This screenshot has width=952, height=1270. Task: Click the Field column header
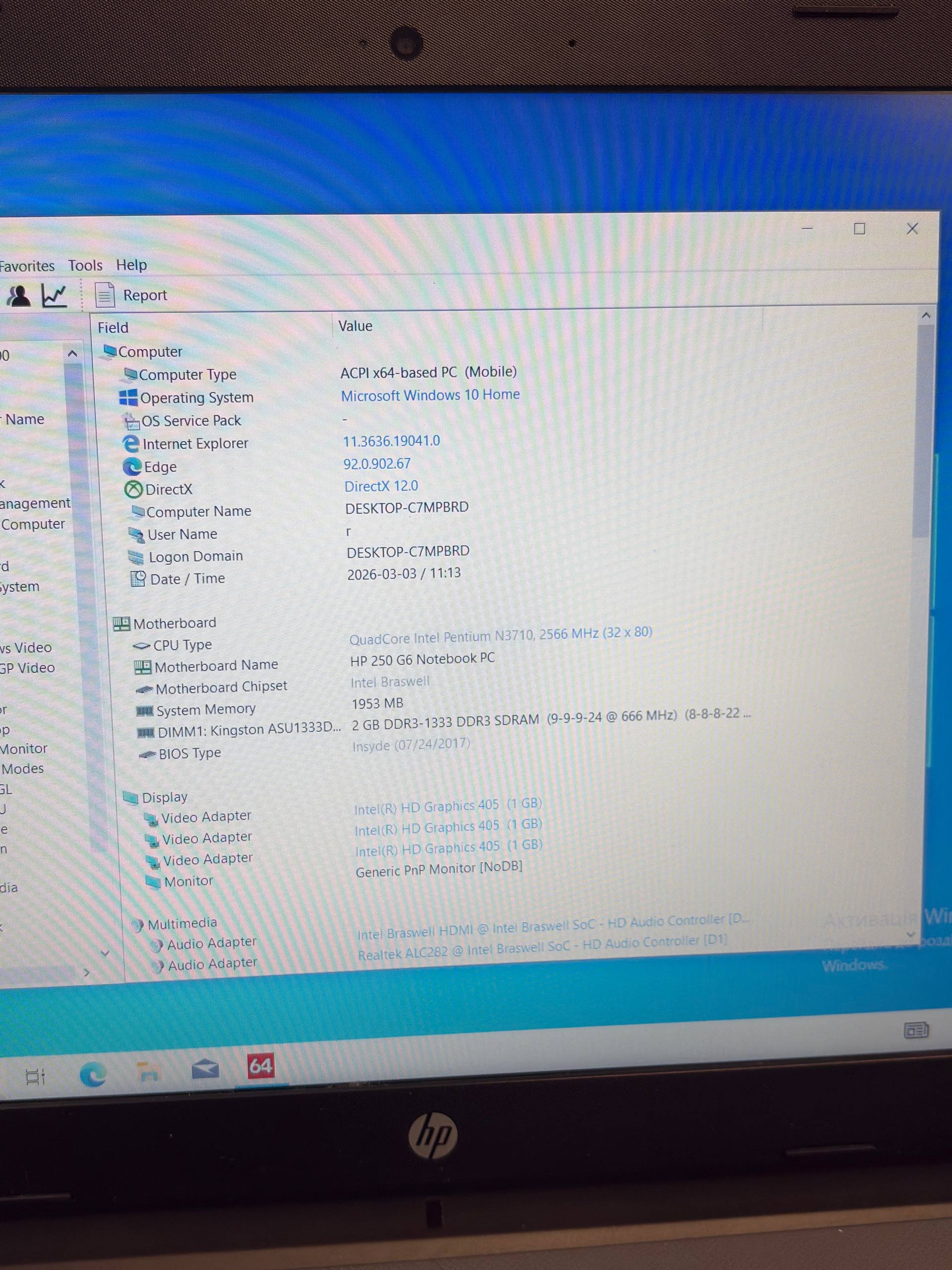113,328
